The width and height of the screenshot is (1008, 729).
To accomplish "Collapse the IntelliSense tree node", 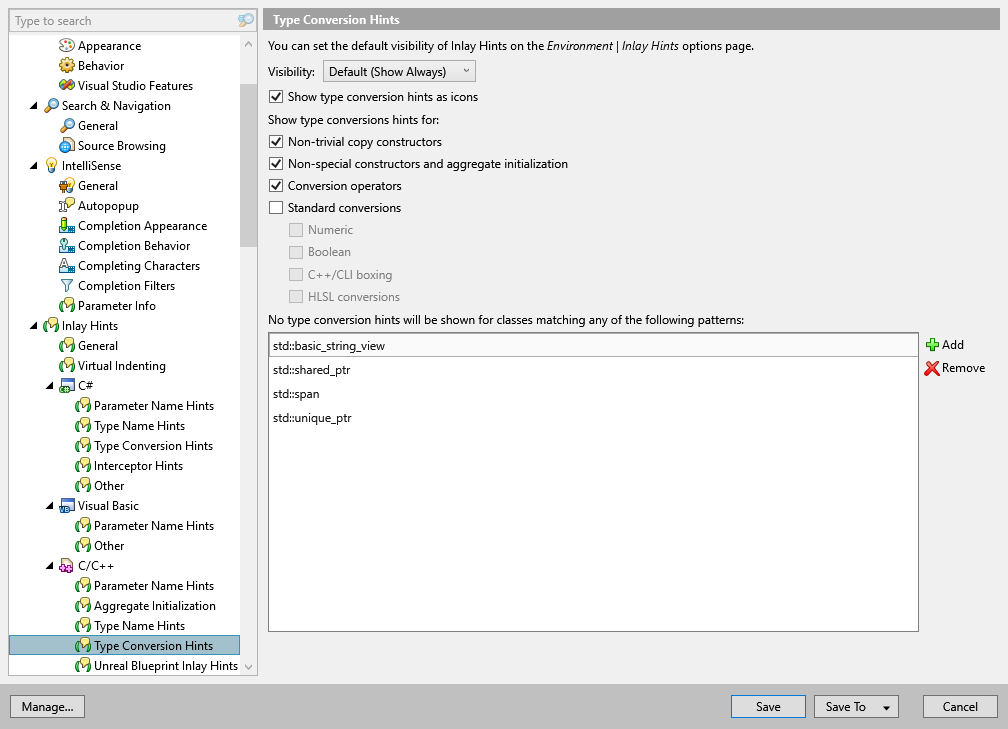I will click(x=34, y=166).
